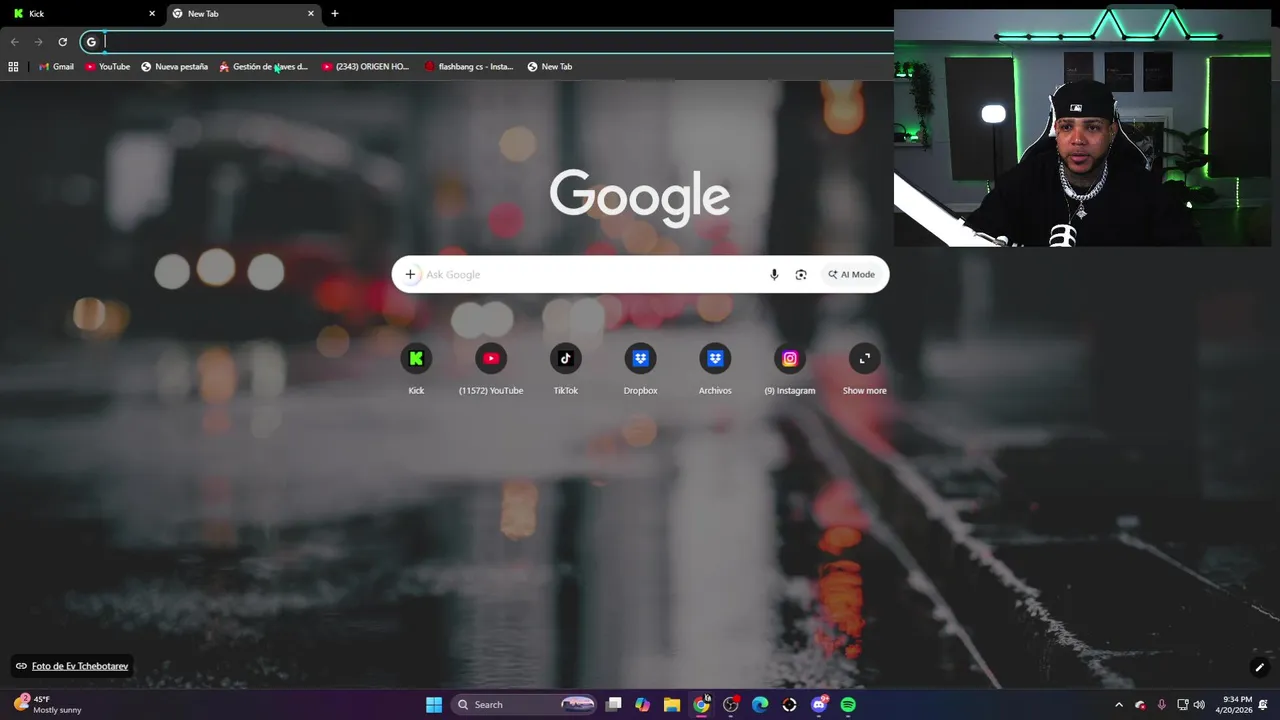Open the Kick shortcut tile
1280x720 pixels.
(416, 369)
